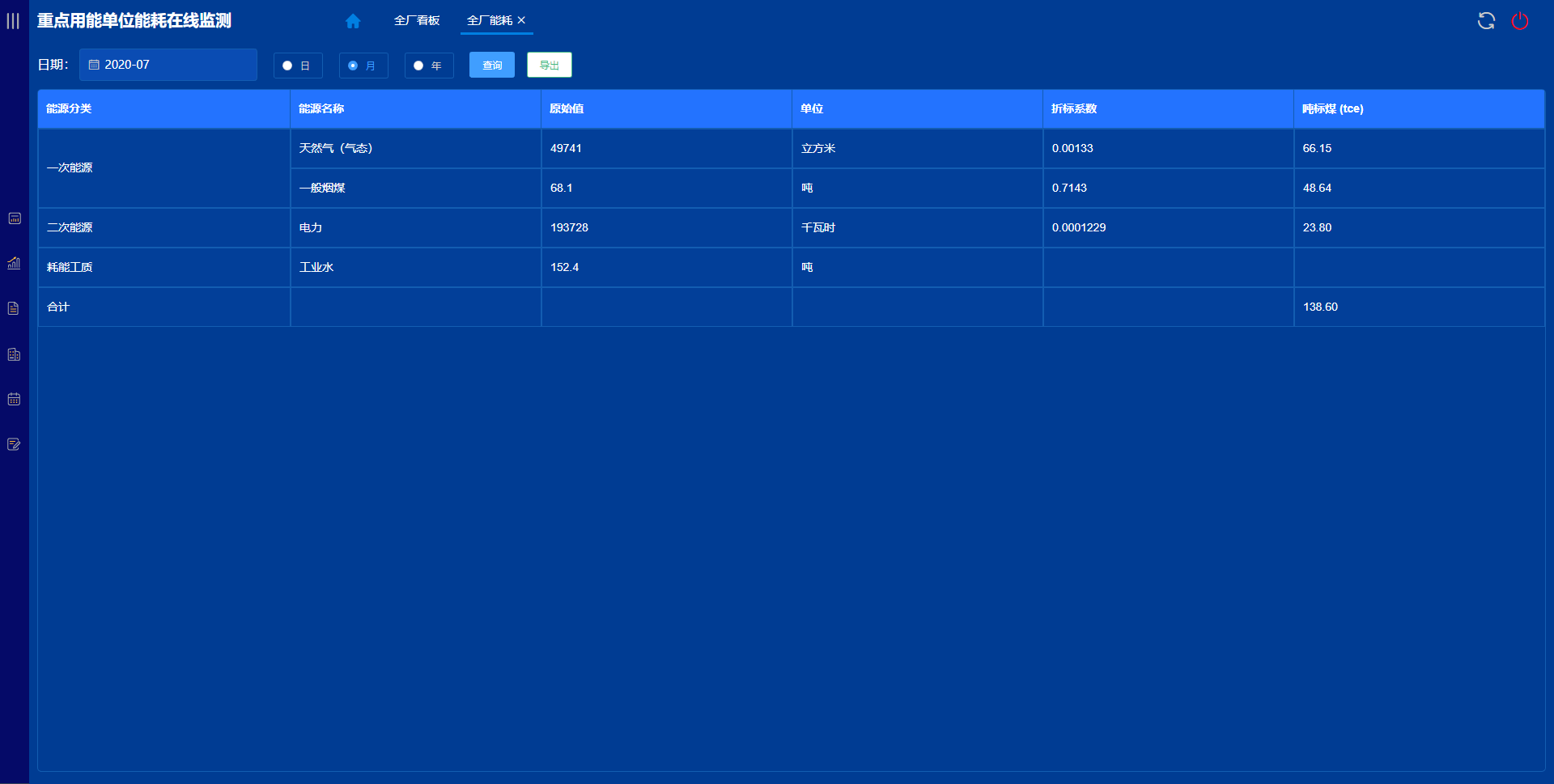Select the 月 radio option
Viewport: 1554px width, 784px height.
363,66
